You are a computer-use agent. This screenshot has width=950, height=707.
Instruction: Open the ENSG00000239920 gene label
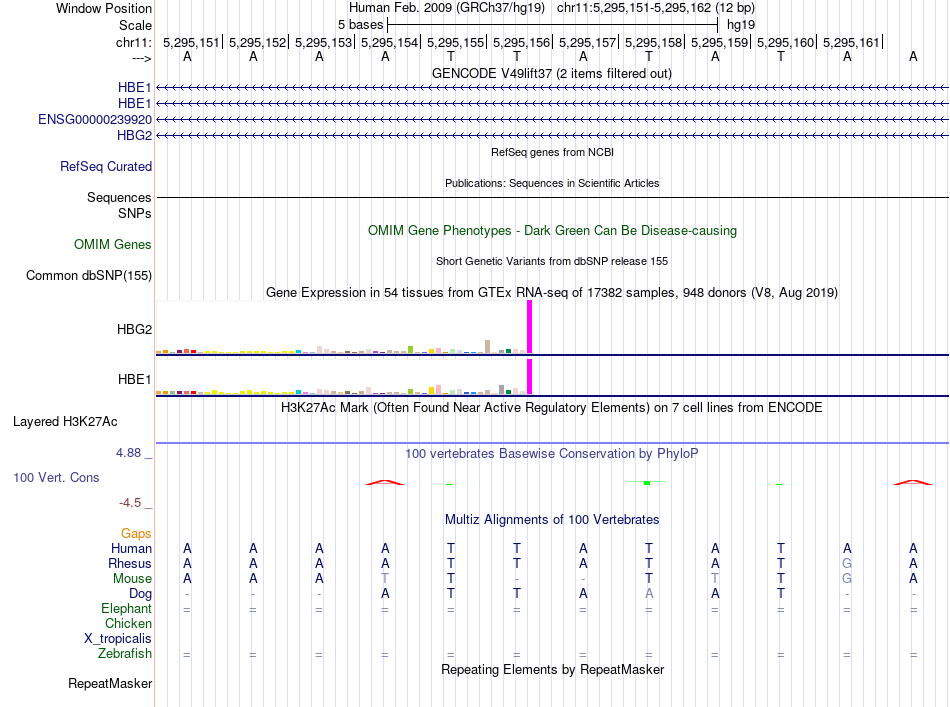[x=95, y=119]
